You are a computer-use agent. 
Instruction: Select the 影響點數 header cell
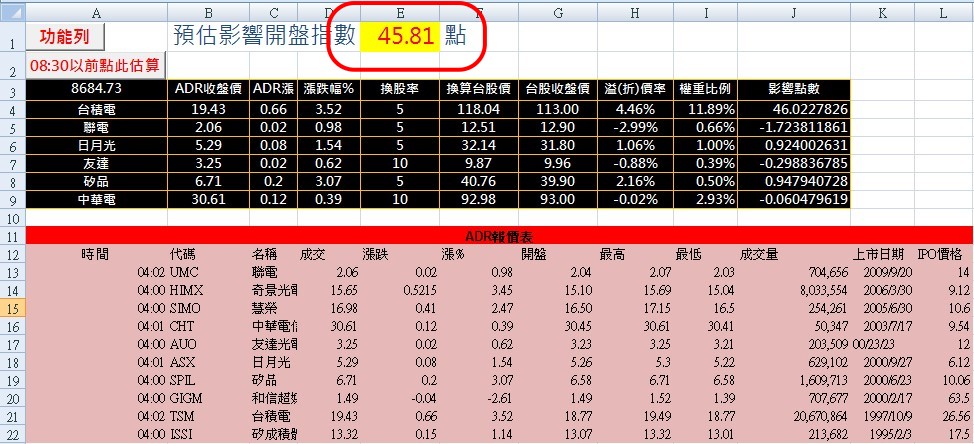[793, 89]
